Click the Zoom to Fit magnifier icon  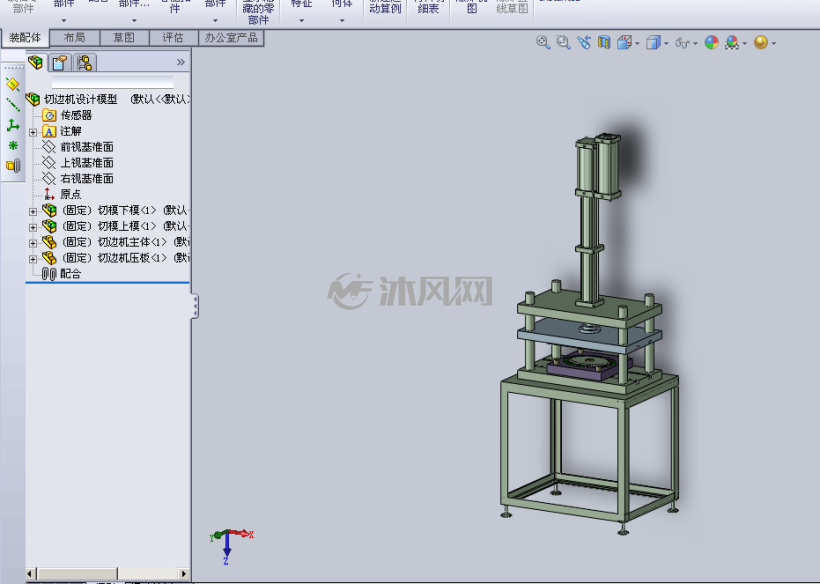(543, 42)
